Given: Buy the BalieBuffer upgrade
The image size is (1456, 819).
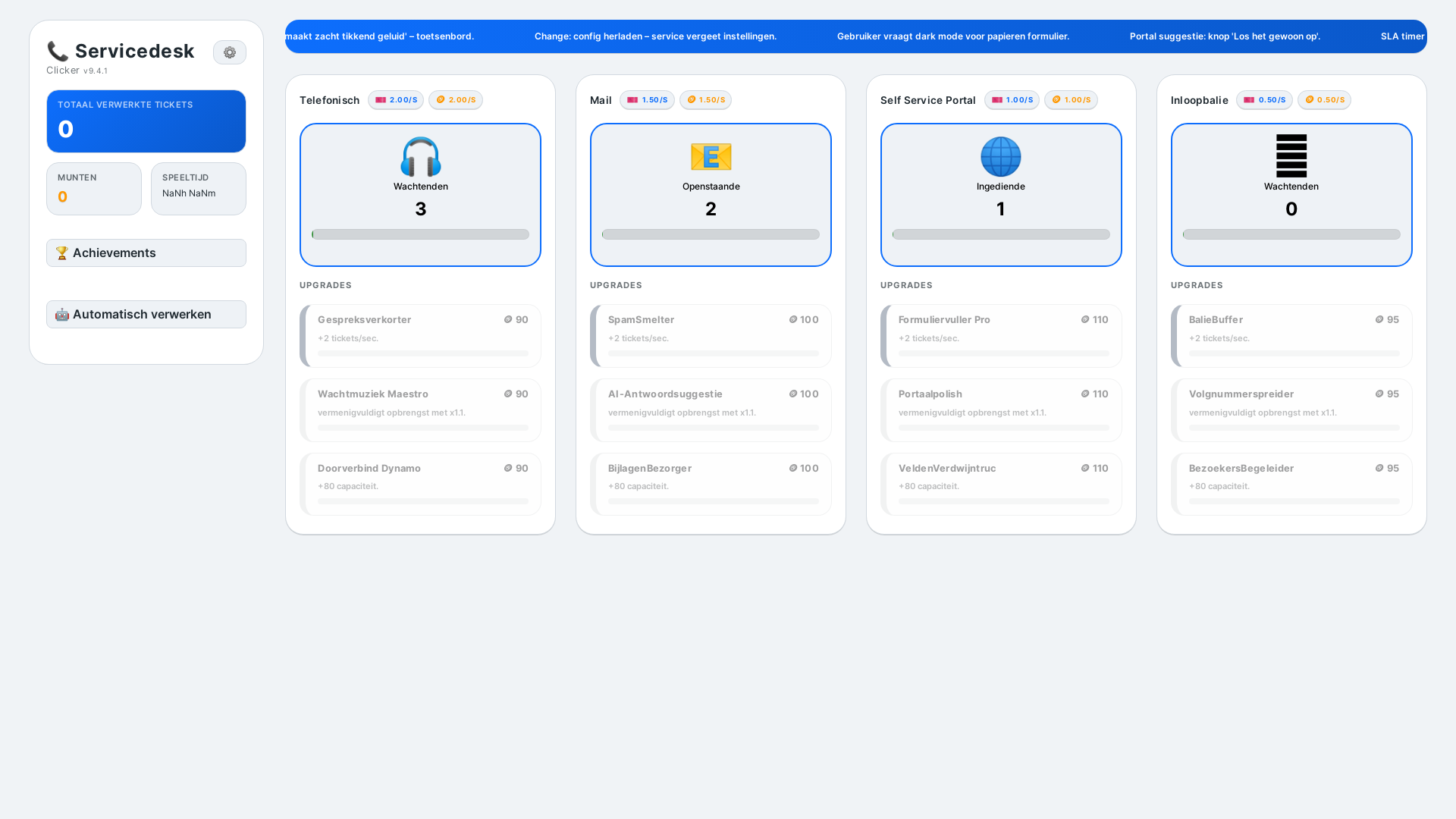Looking at the screenshot, I should tap(1291, 336).
